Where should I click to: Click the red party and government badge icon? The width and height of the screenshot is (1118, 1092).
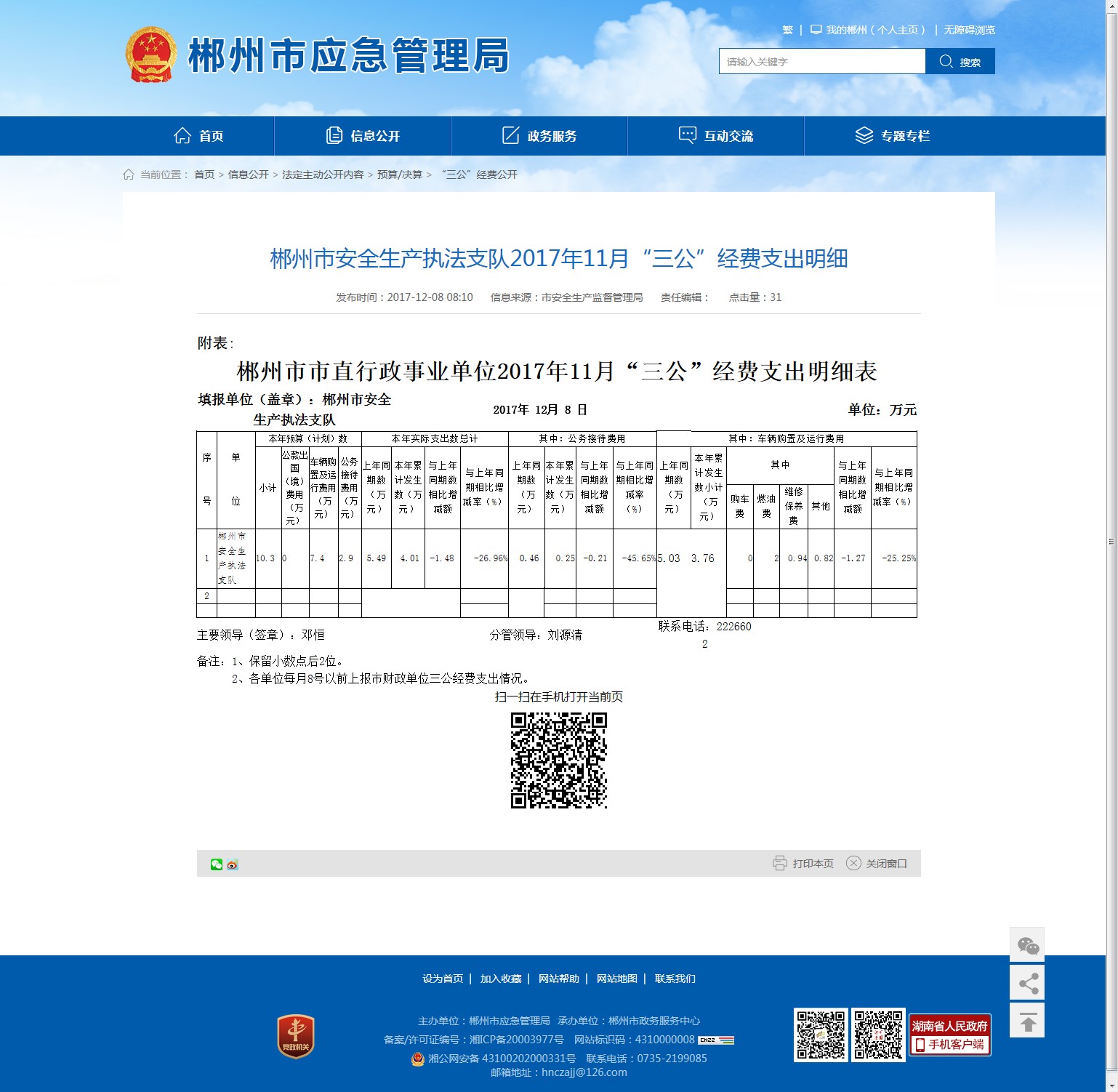(x=295, y=1036)
